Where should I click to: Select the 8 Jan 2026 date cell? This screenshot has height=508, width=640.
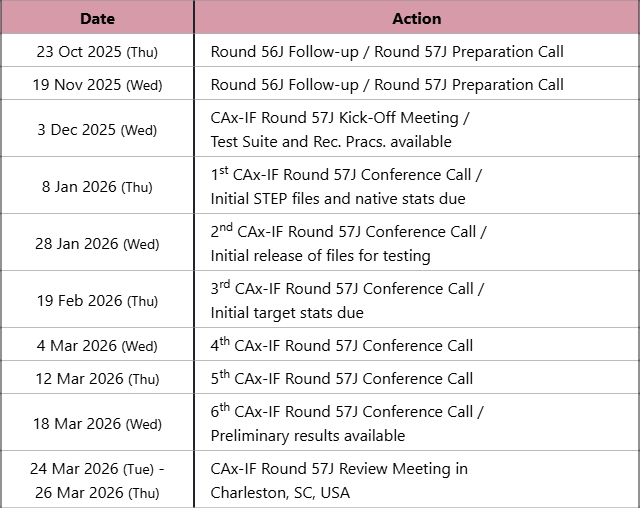pos(97,186)
